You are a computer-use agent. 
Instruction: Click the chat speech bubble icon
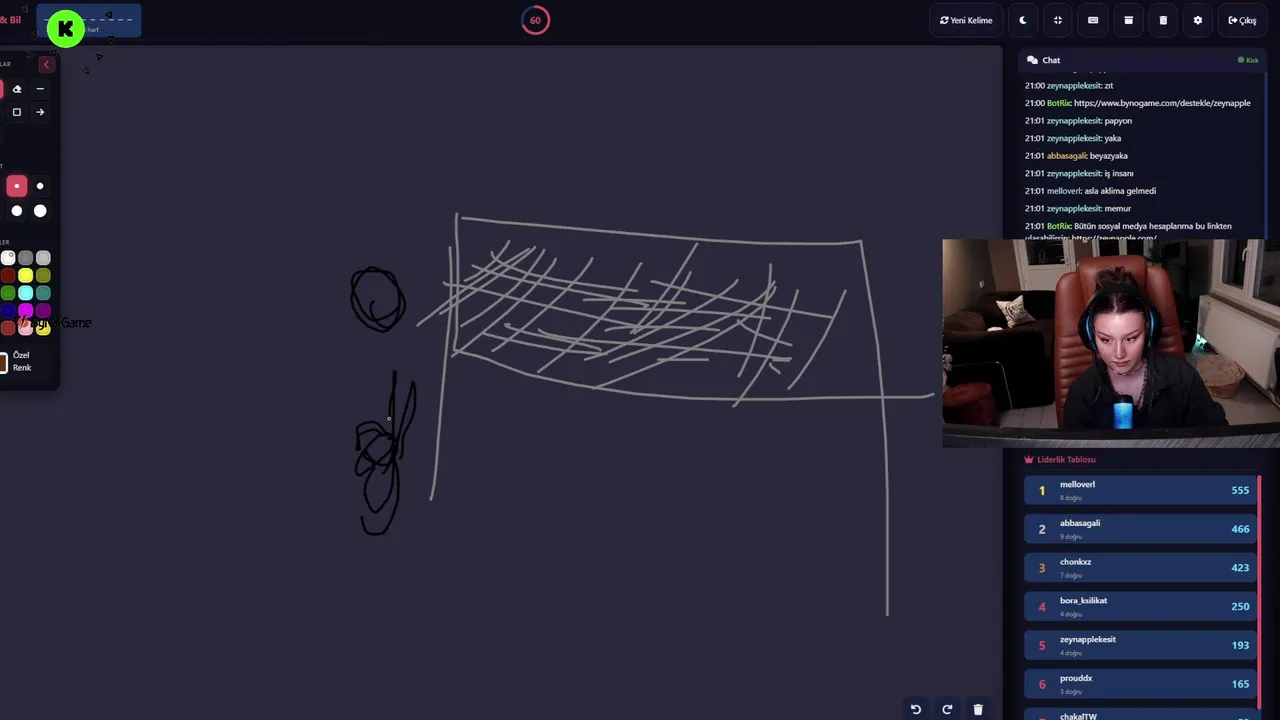click(x=1032, y=60)
